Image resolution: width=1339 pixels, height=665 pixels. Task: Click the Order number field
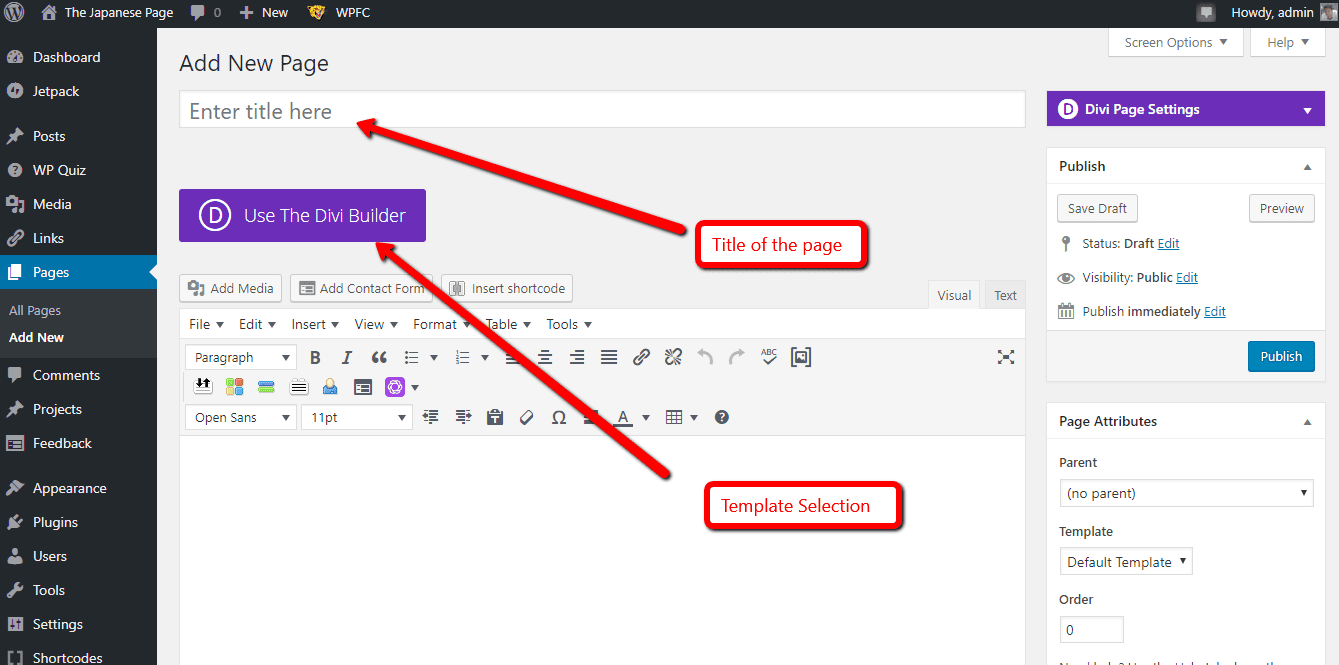click(x=1092, y=629)
